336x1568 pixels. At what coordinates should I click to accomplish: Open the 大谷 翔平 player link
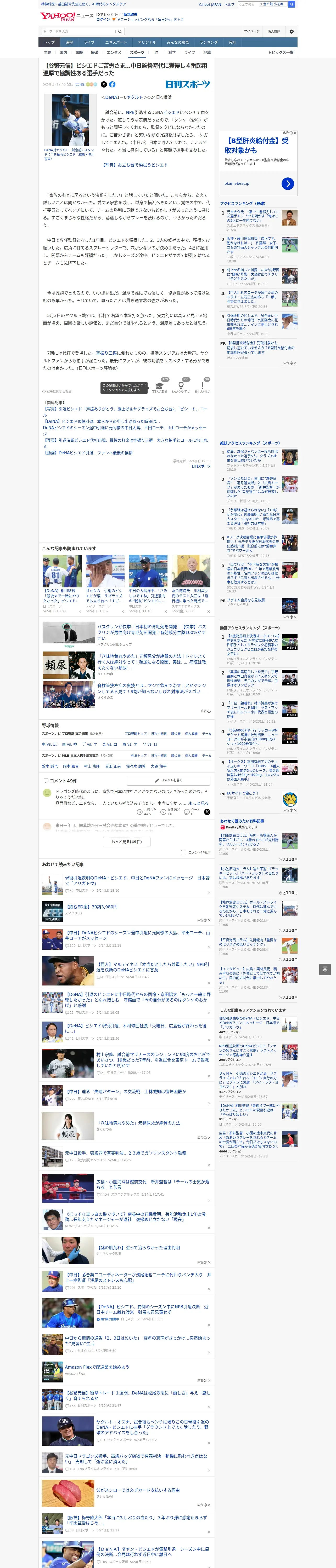click(158, 766)
